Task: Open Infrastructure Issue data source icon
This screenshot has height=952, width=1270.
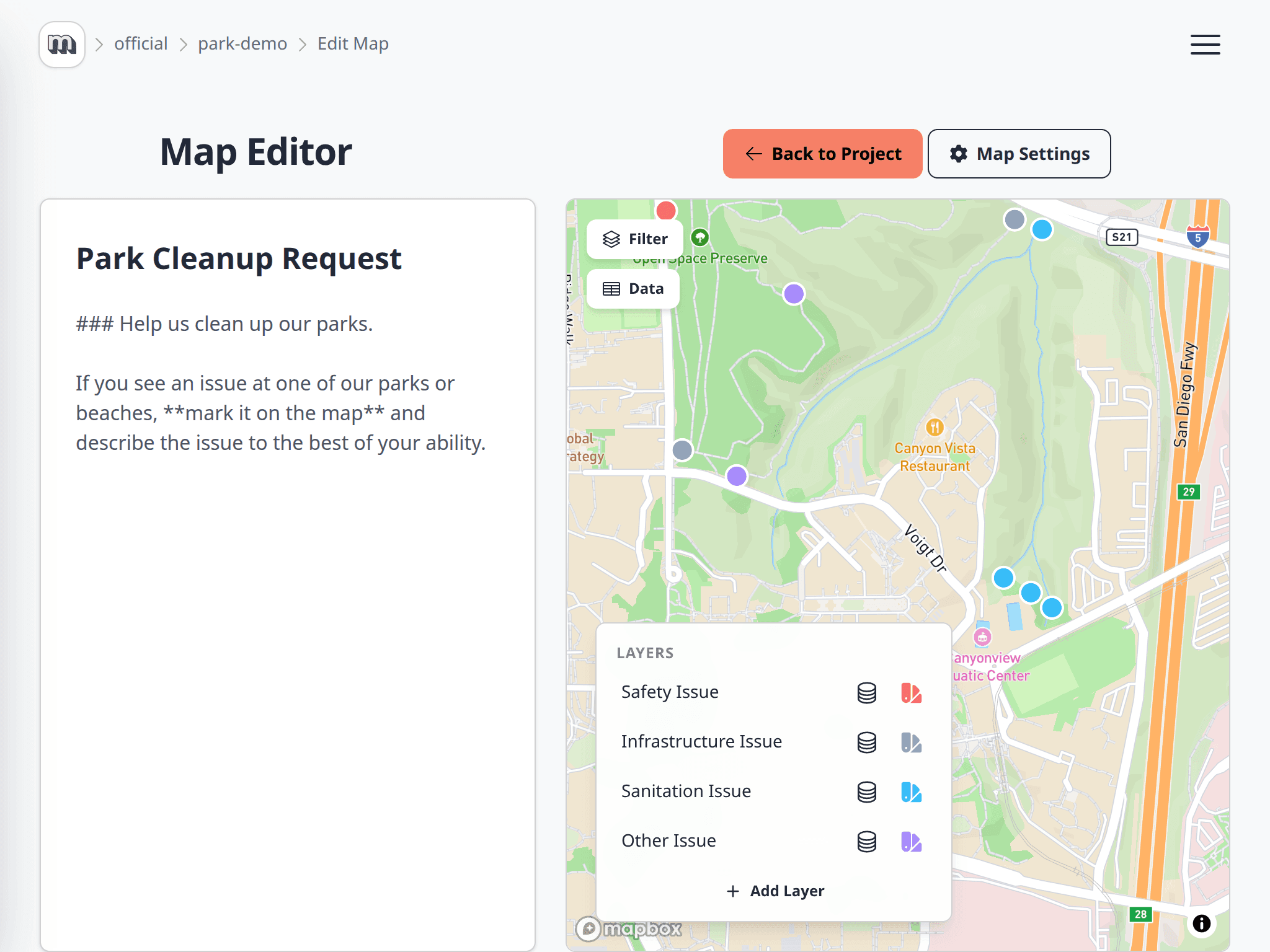Action: 866,743
